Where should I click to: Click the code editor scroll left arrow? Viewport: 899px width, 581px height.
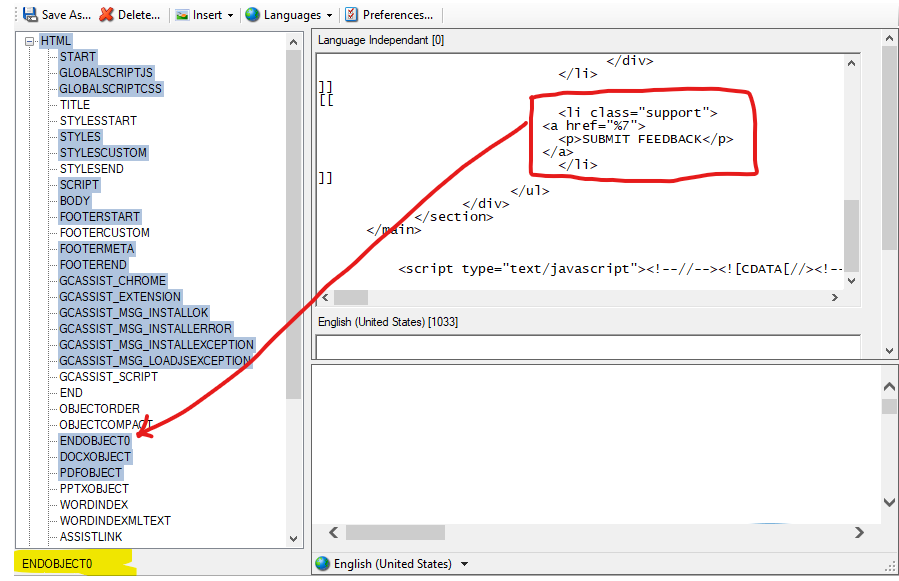(x=325, y=297)
